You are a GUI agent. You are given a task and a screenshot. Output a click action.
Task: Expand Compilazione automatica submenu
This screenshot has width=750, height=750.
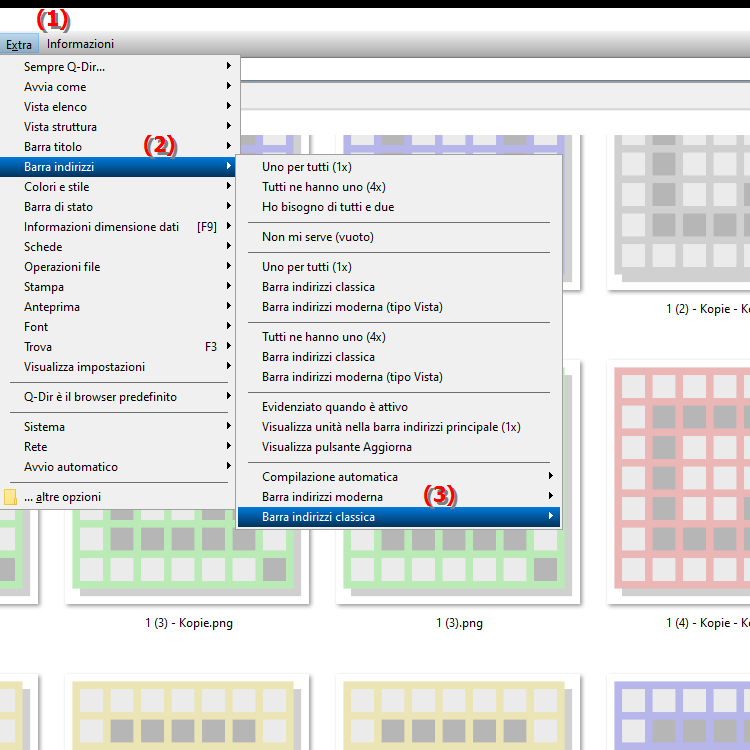(398, 477)
